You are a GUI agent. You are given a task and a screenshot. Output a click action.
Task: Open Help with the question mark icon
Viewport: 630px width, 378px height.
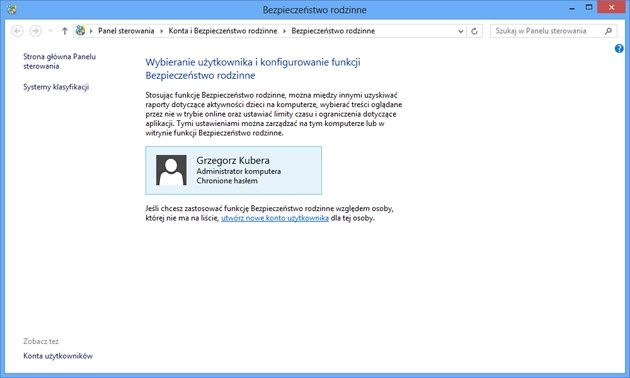[619, 49]
